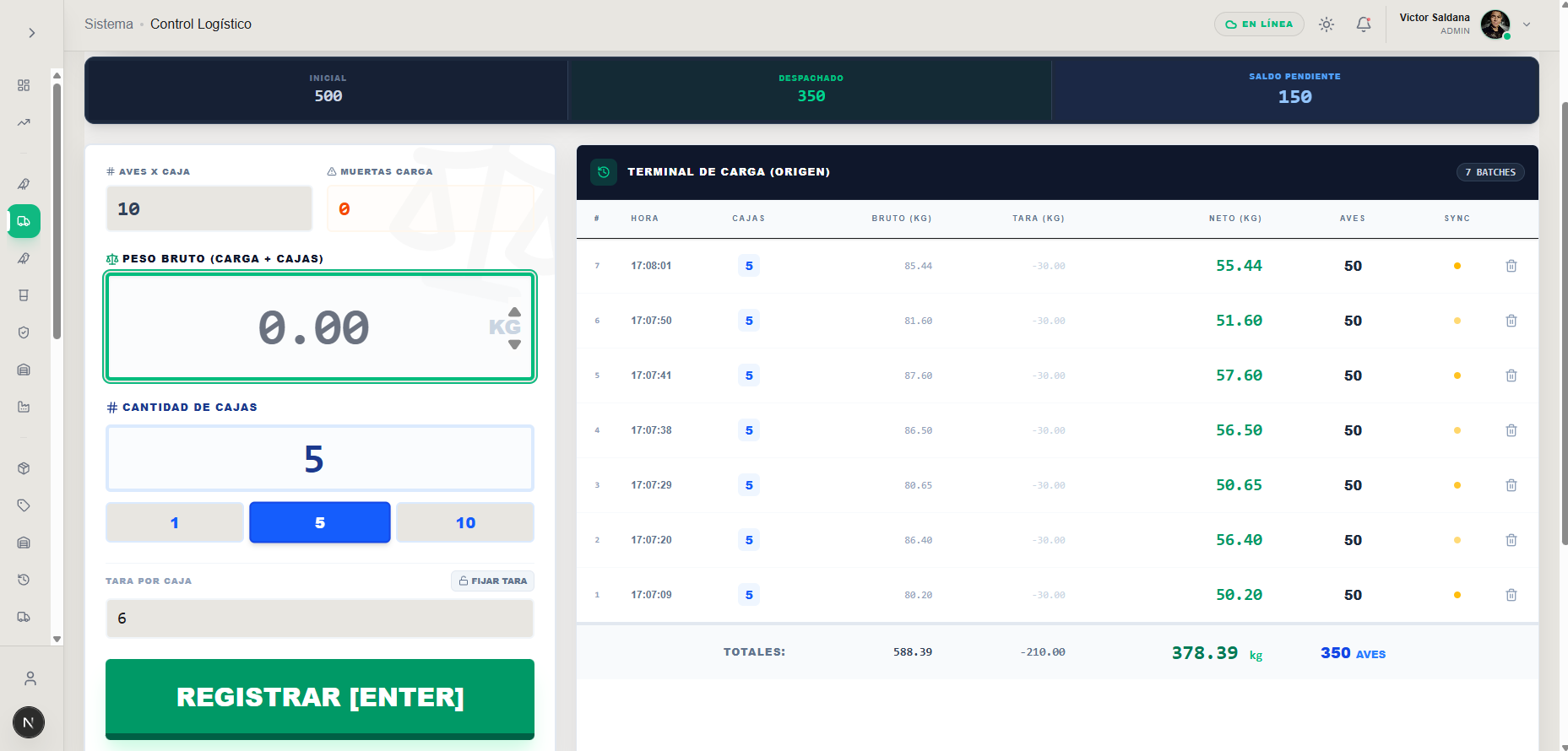The width and height of the screenshot is (1568, 751).
Task: Click the DESPACHADO 350 summary card
Action: (x=811, y=89)
